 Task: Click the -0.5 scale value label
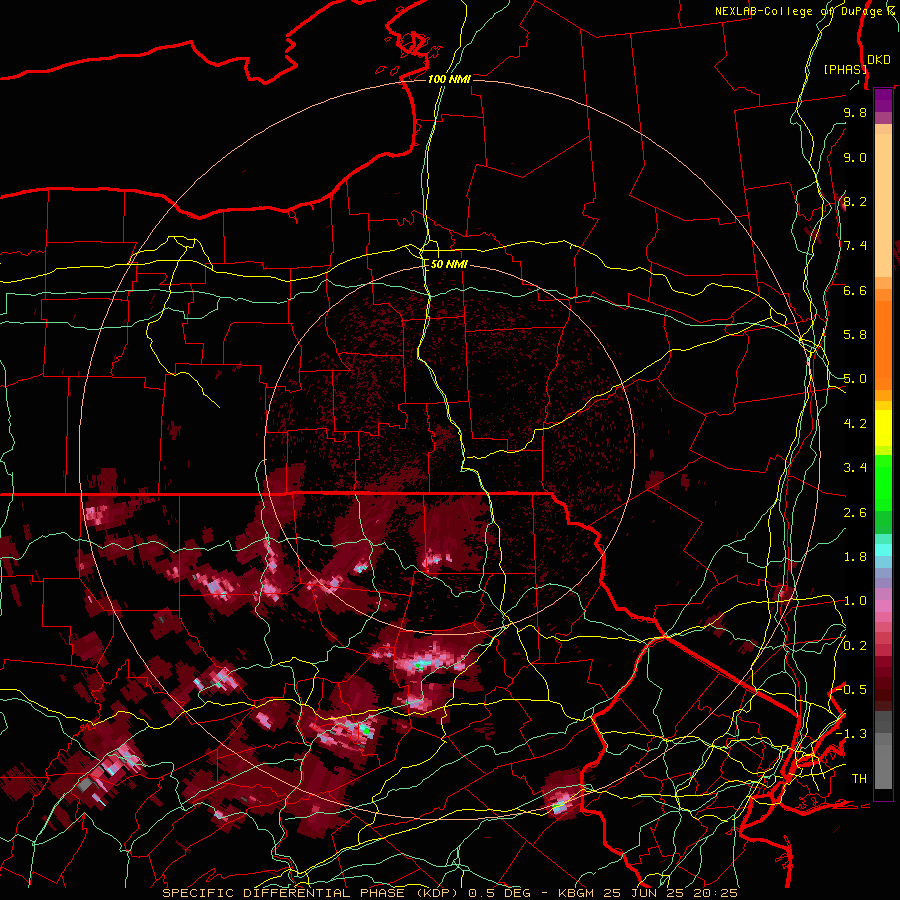coord(851,689)
